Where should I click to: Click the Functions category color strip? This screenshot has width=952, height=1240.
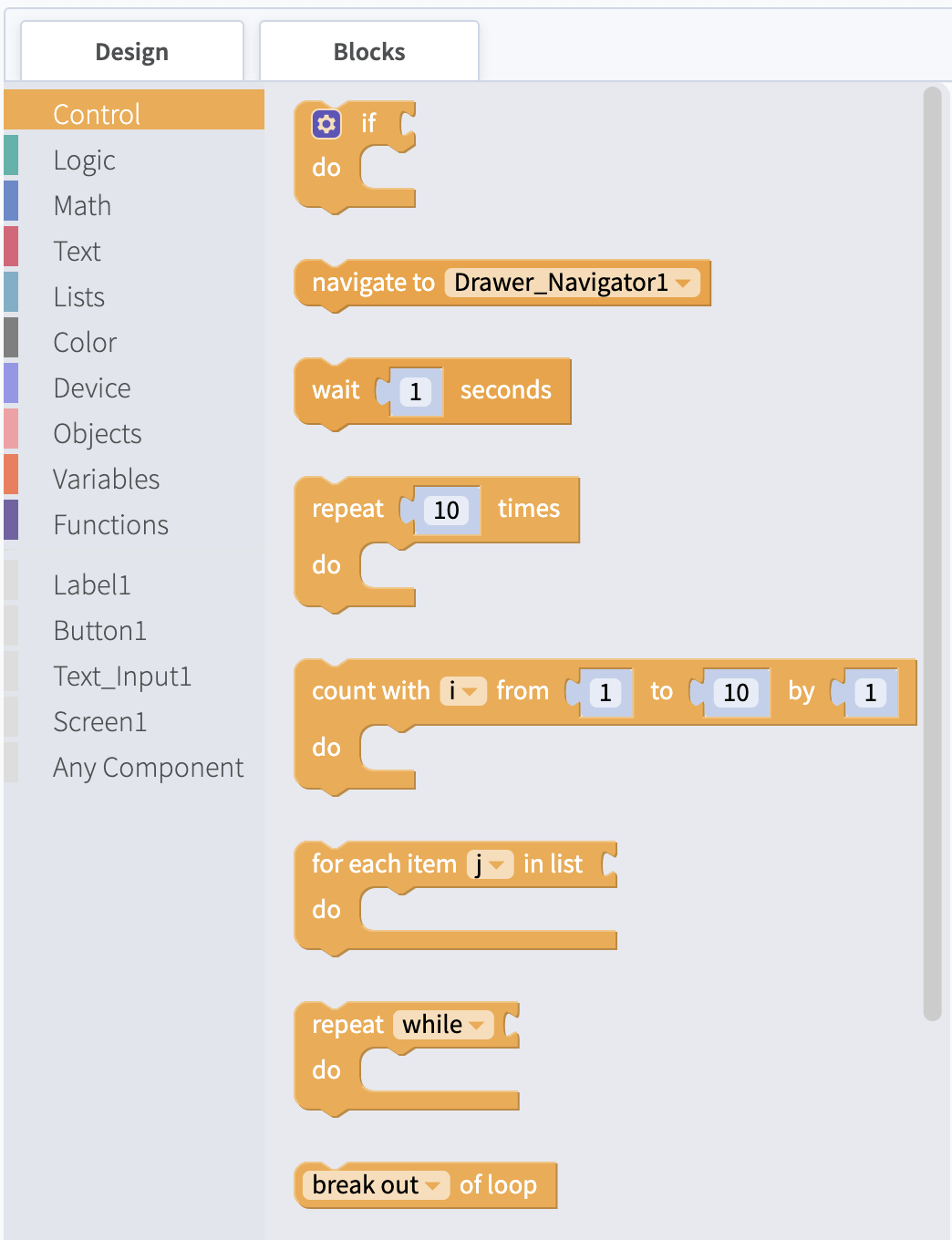point(11,520)
